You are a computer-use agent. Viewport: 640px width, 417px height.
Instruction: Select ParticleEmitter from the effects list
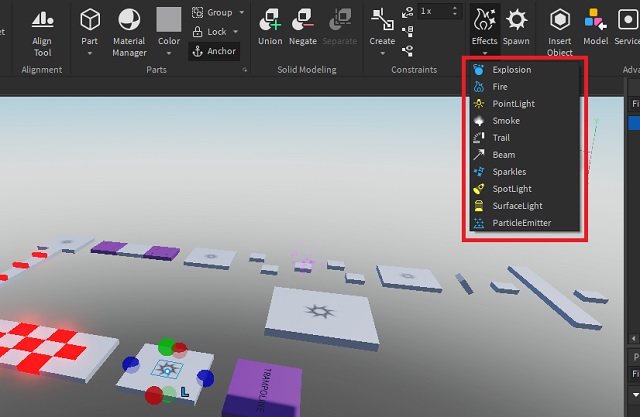521,223
